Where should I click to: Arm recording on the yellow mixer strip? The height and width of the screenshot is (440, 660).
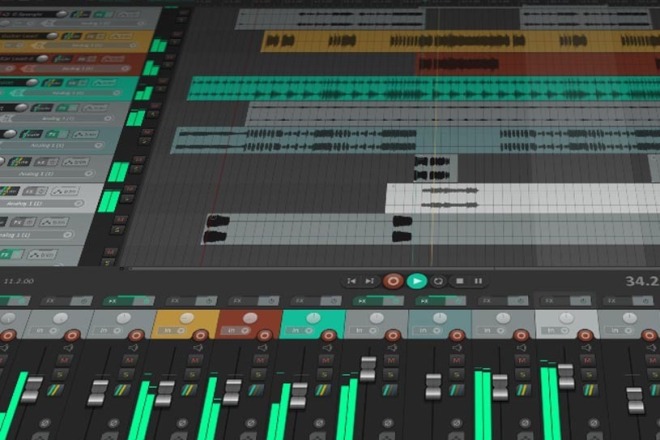(200, 336)
